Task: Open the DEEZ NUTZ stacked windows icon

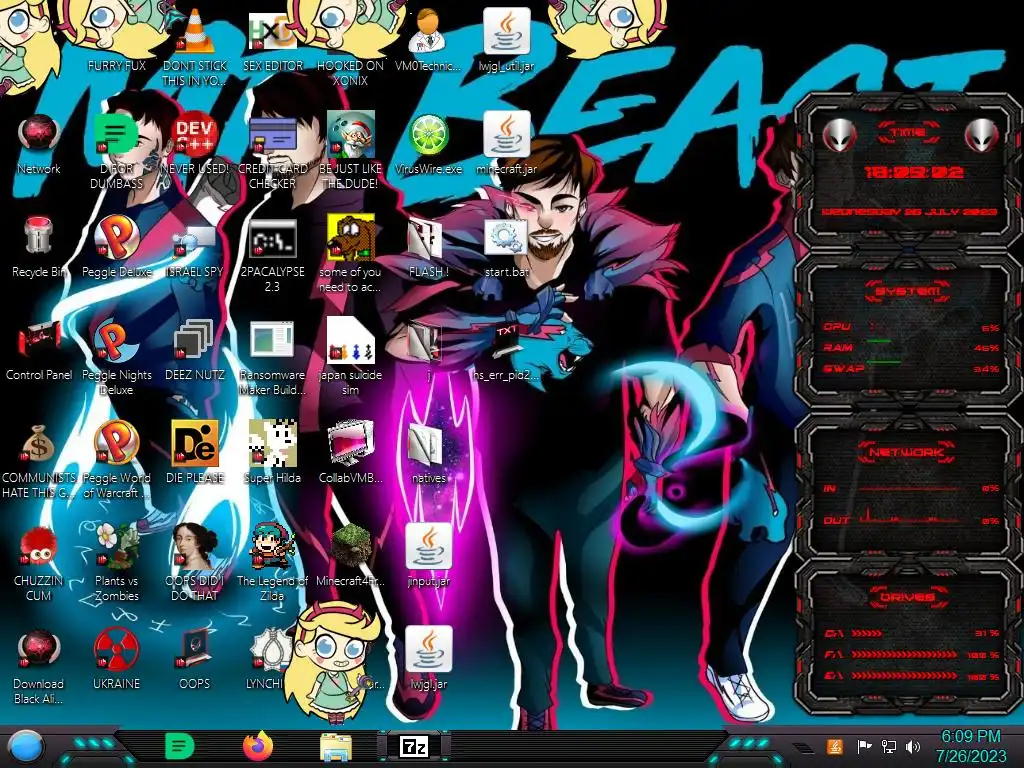Action: pos(195,341)
